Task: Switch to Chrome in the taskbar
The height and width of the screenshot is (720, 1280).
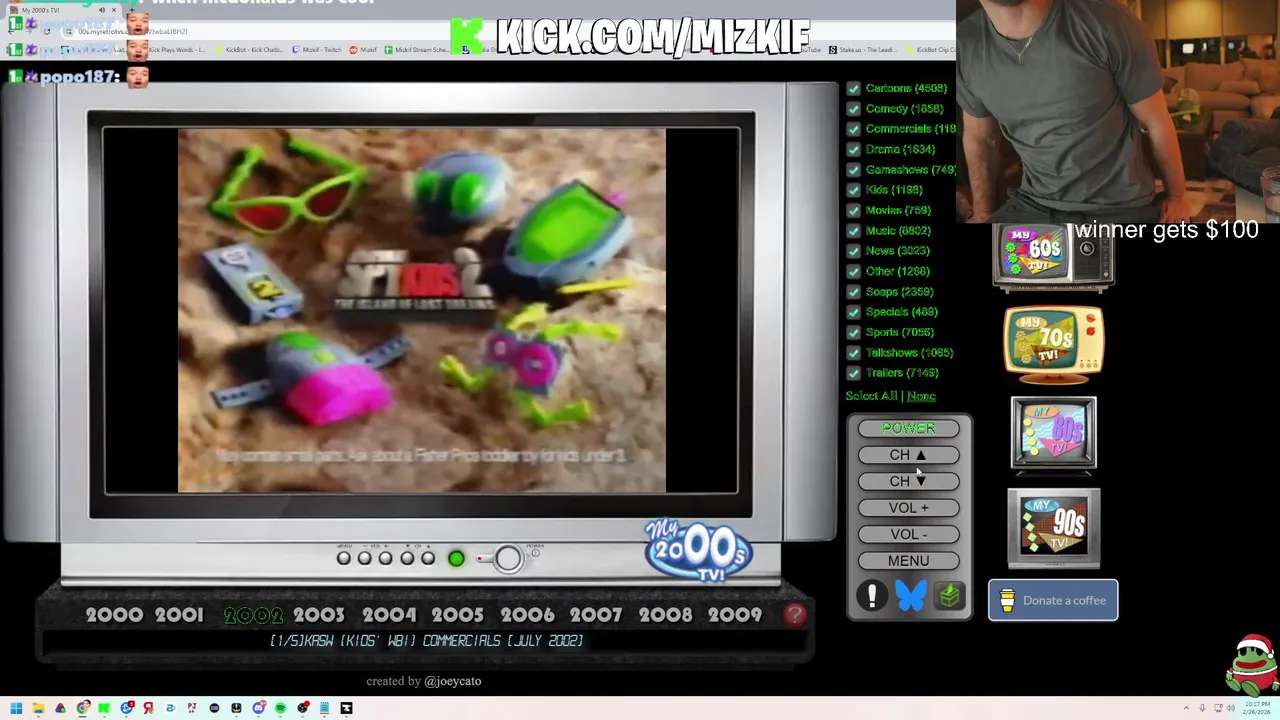Action: click(82, 708)
